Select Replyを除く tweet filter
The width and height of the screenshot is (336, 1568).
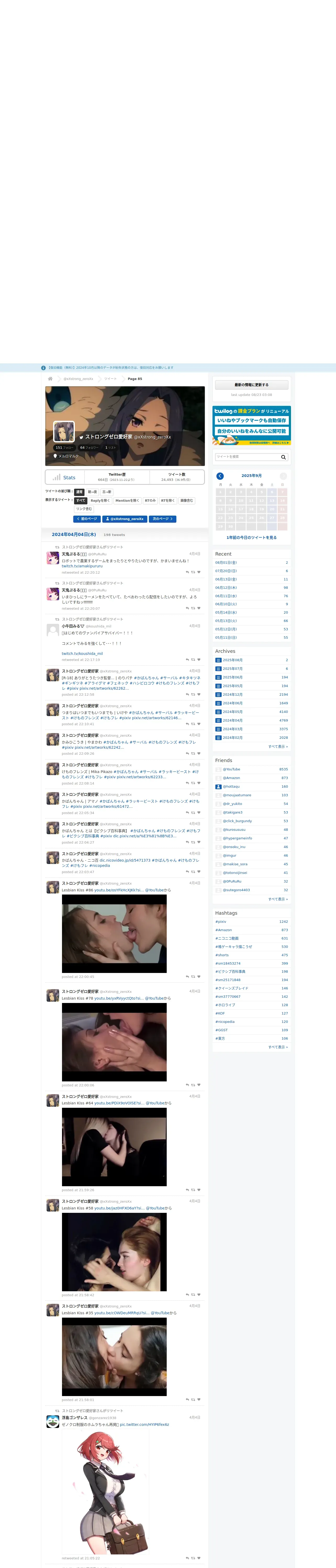[101, 500]
